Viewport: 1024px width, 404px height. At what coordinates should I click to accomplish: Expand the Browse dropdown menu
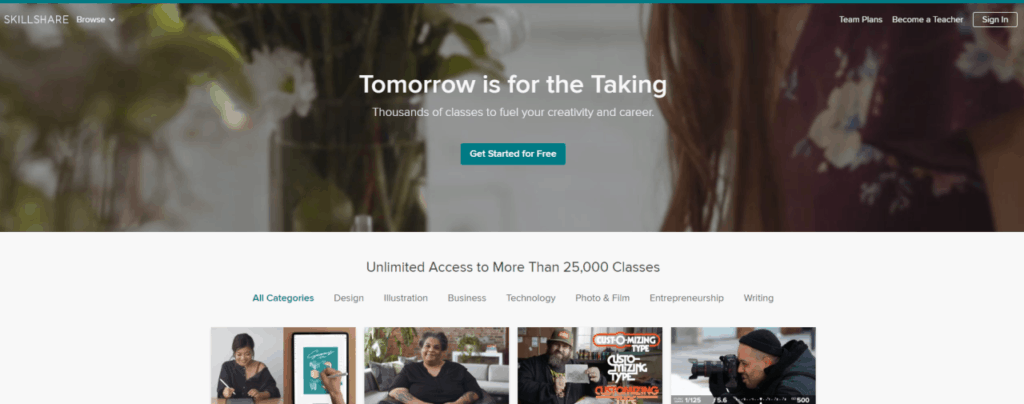click(x=95, y=20)
